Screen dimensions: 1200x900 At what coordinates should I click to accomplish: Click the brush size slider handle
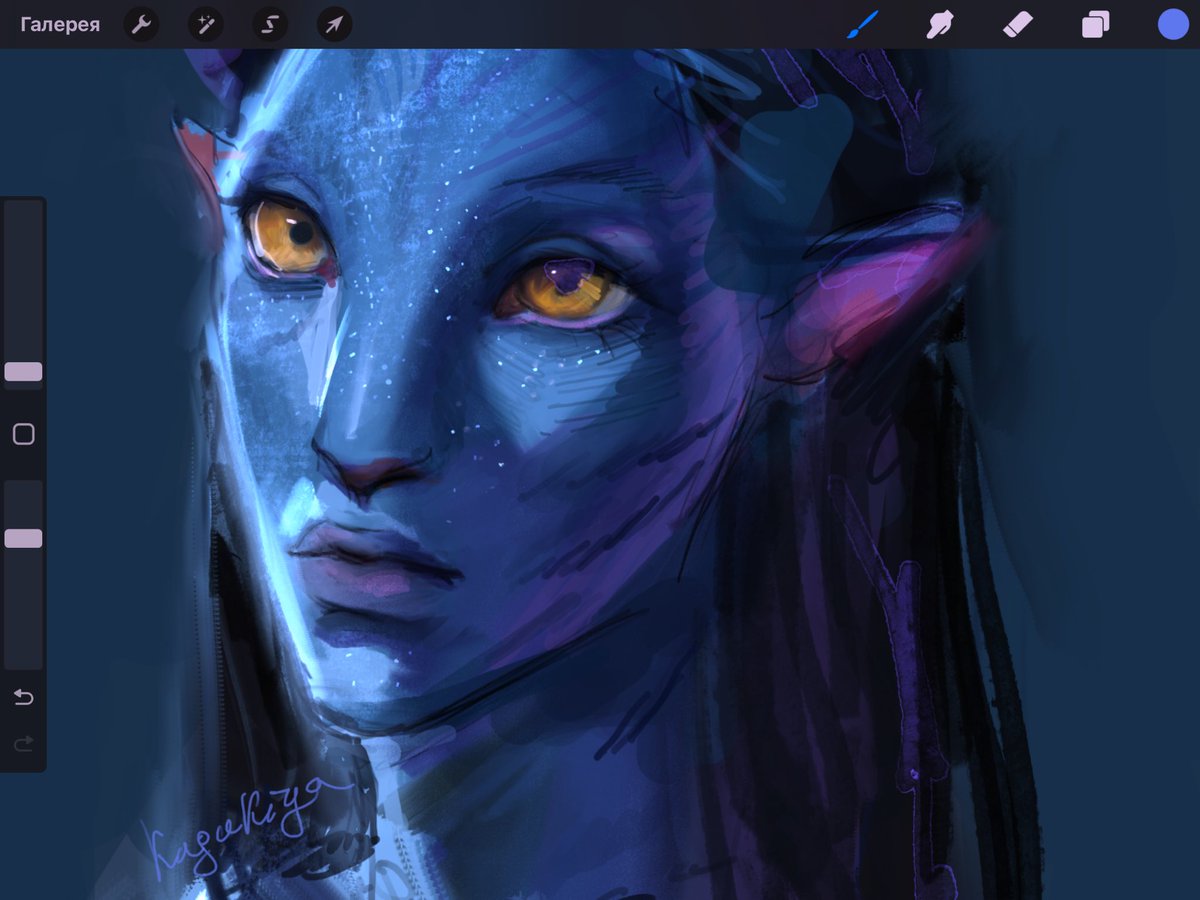(x=23, y=372)
